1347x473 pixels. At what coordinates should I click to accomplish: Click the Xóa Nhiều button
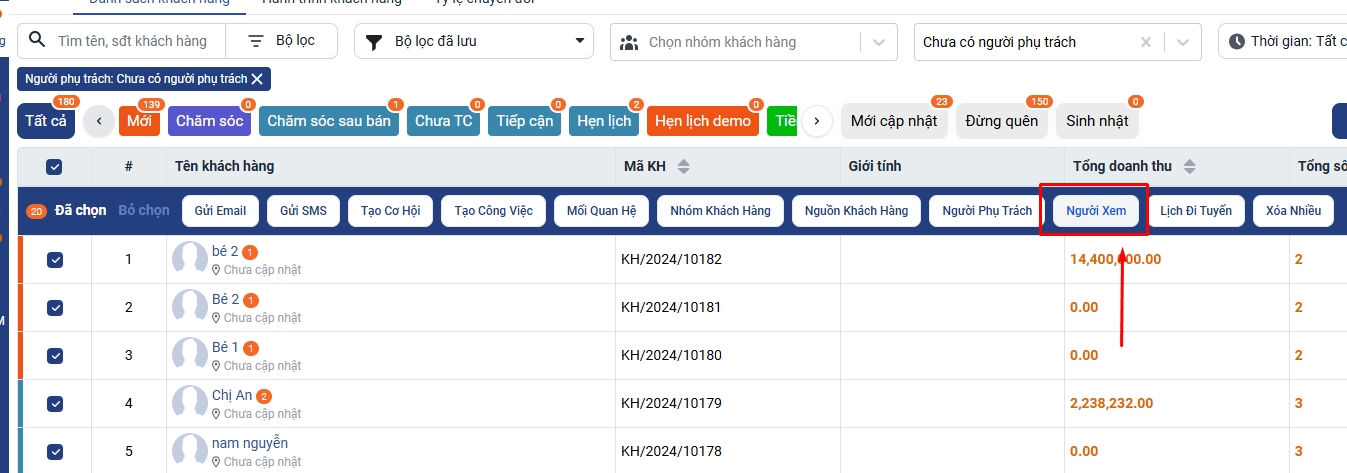[1294, 211]
